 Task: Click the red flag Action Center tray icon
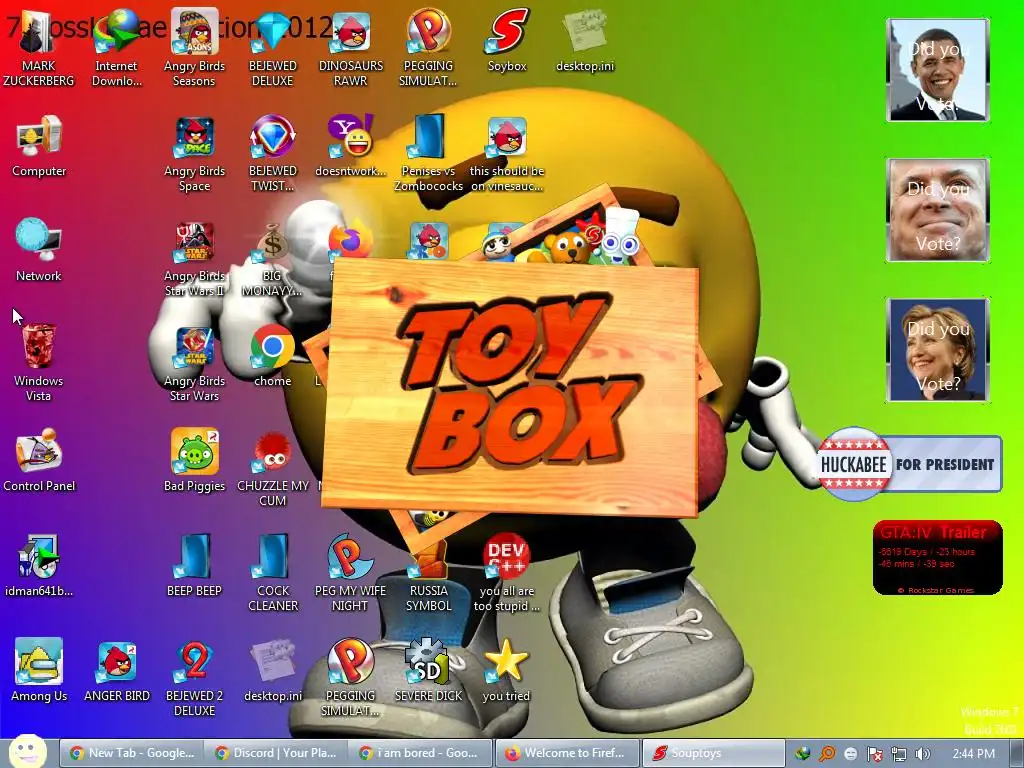tap(874, 754)
